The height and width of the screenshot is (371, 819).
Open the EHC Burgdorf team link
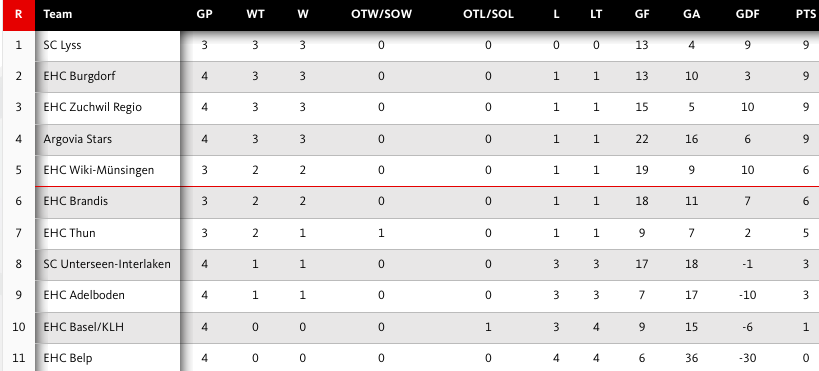[79, 76]
